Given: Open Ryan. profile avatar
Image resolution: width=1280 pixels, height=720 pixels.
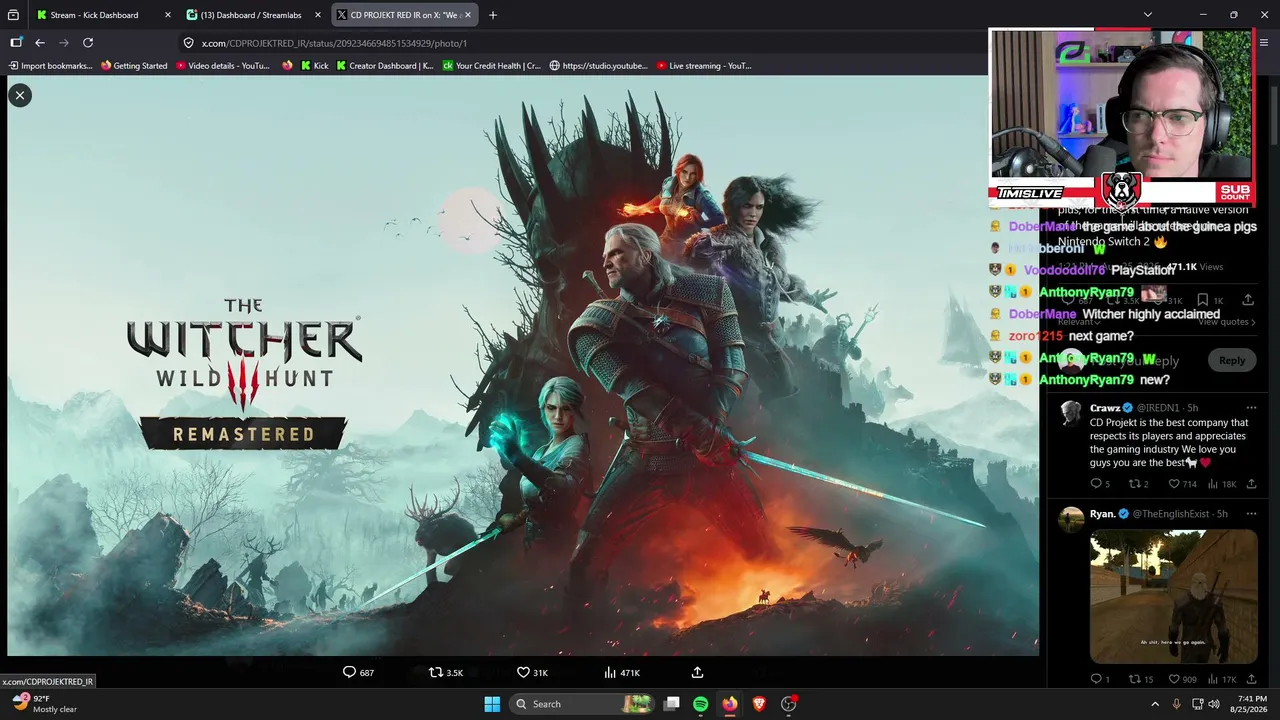Looking at the screenshot, I should pyautogui.click(x=1071, y=519).
